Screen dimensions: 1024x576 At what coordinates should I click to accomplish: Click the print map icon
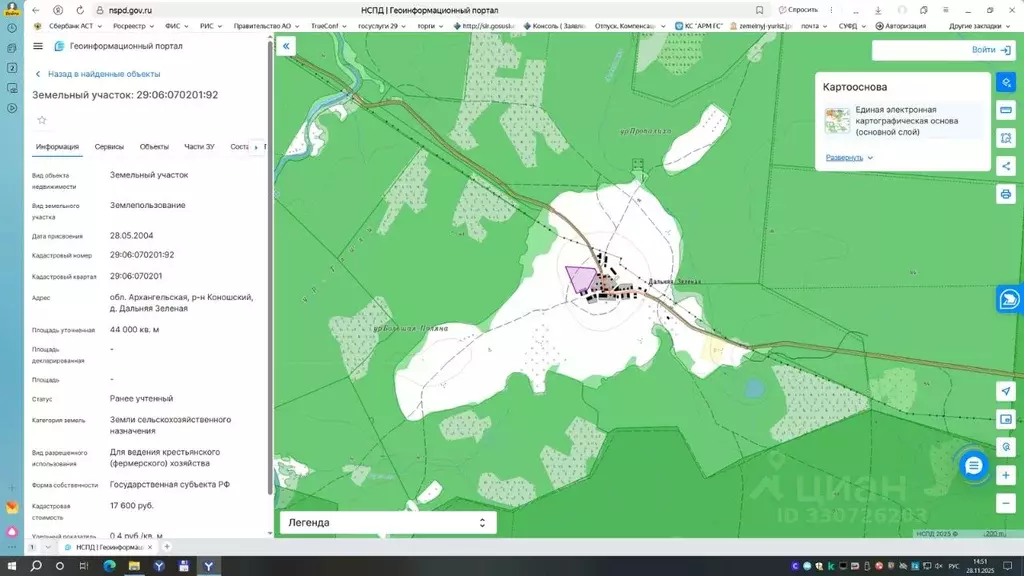[1006, 194]
